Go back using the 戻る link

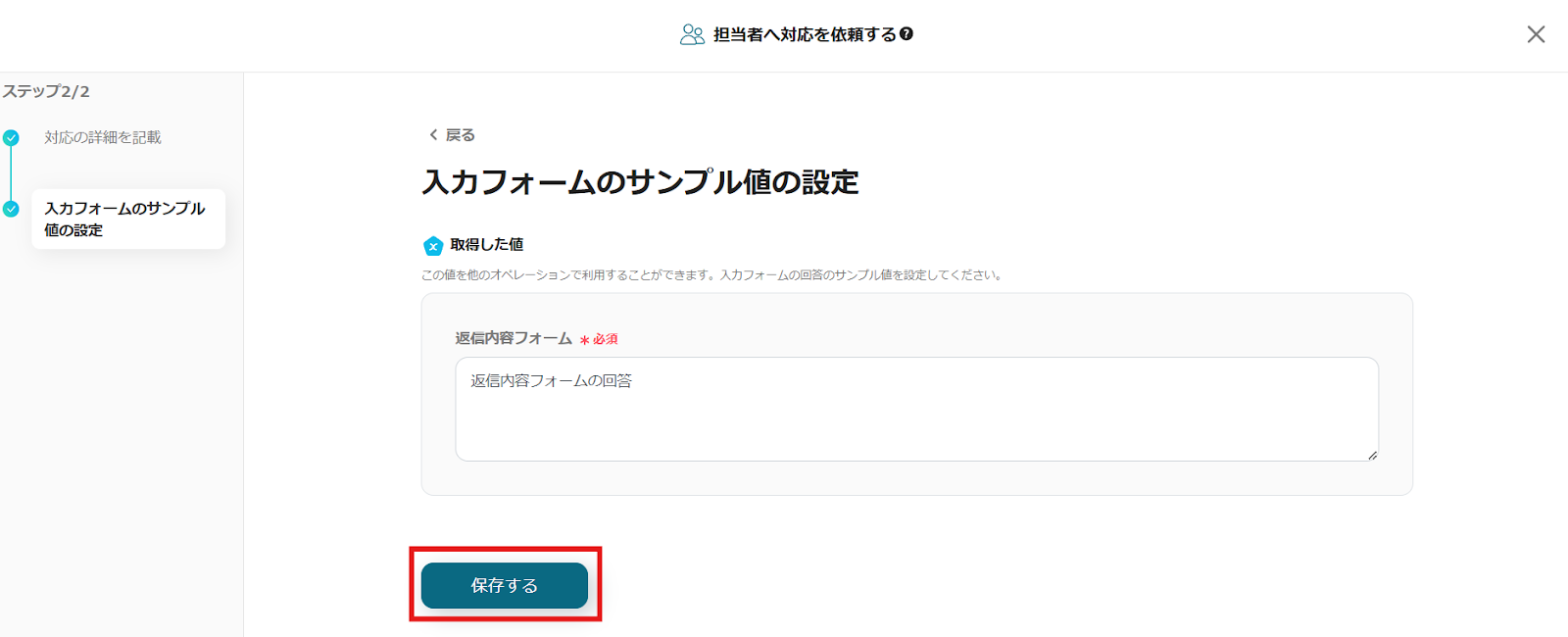coord(452,135)
